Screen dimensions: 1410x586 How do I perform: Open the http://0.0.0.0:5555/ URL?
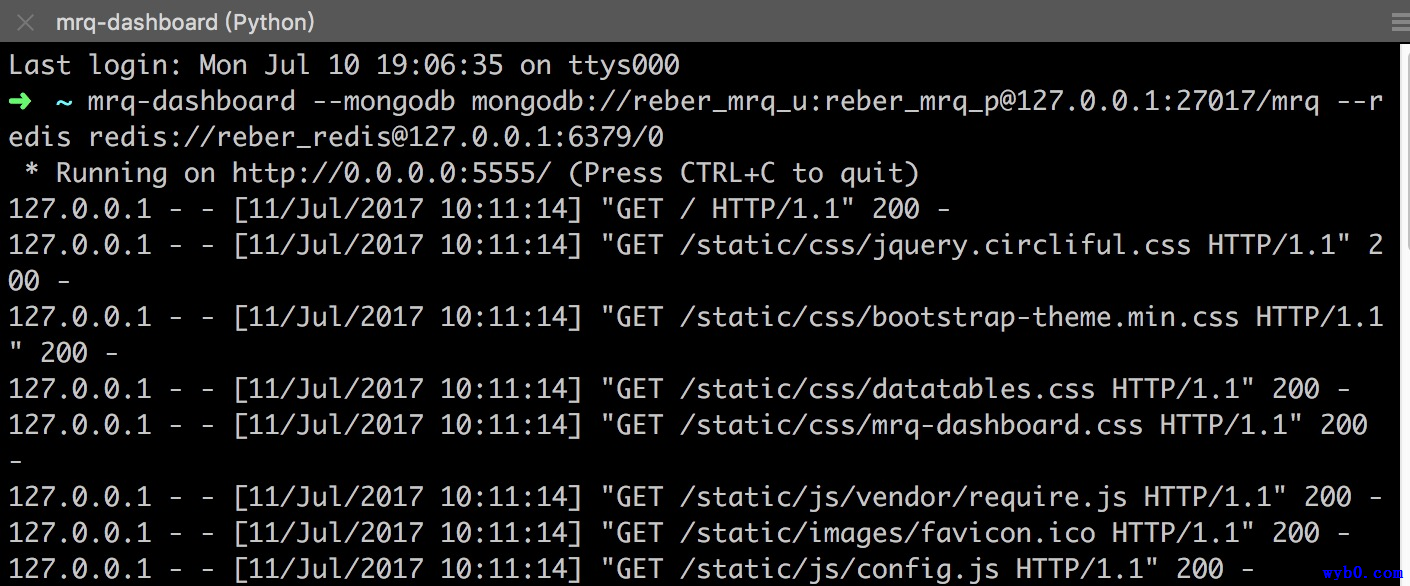[x=392, y=173]
